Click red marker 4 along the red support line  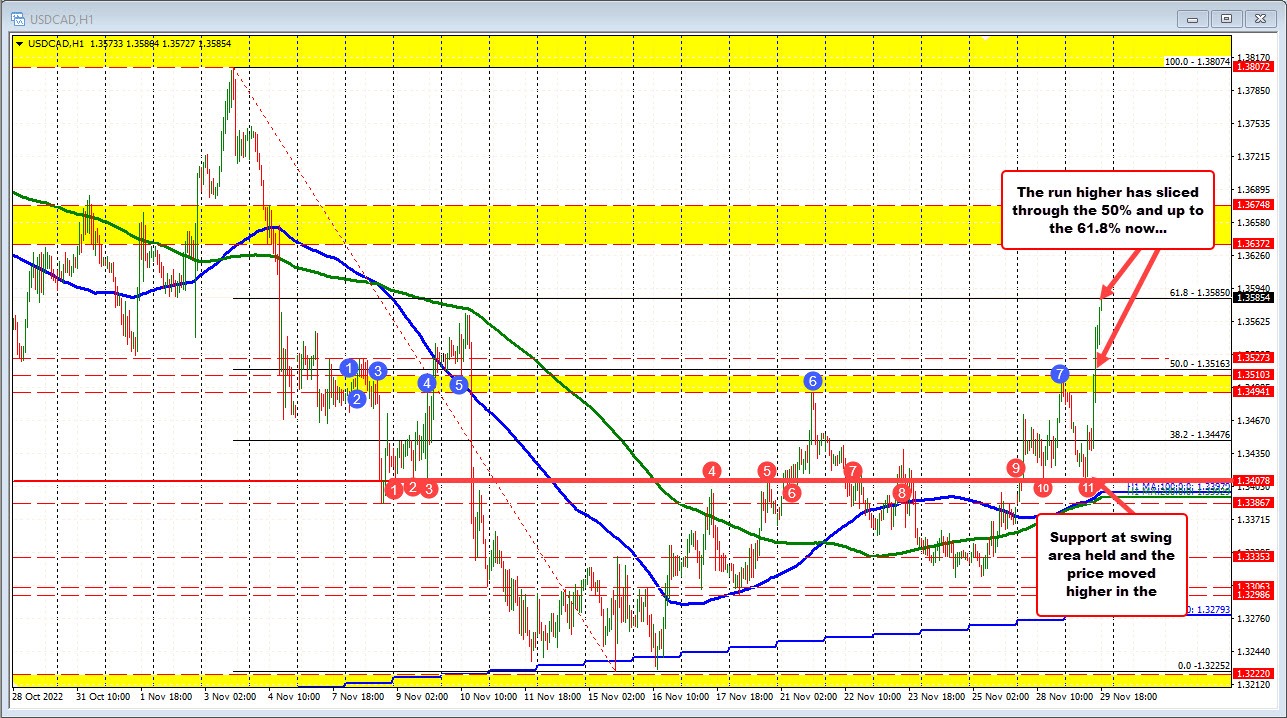(711, 469)
